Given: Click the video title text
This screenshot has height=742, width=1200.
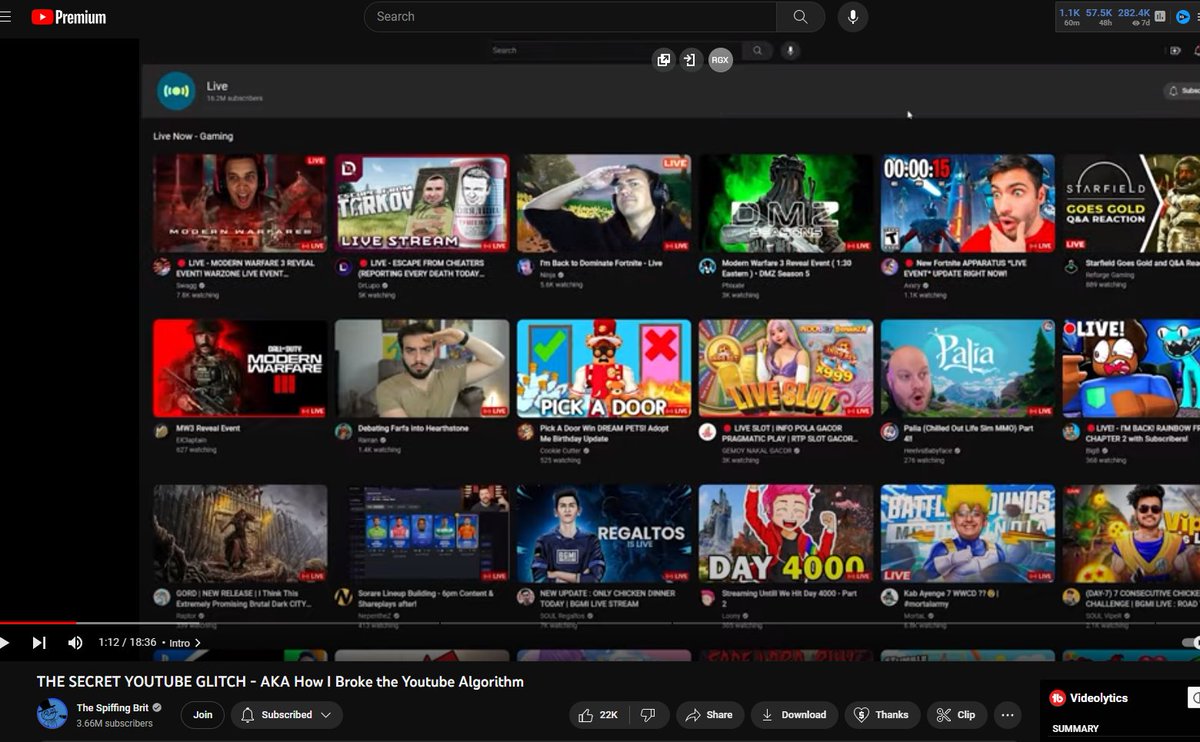Looking at the screenshot, I should 280,682.
